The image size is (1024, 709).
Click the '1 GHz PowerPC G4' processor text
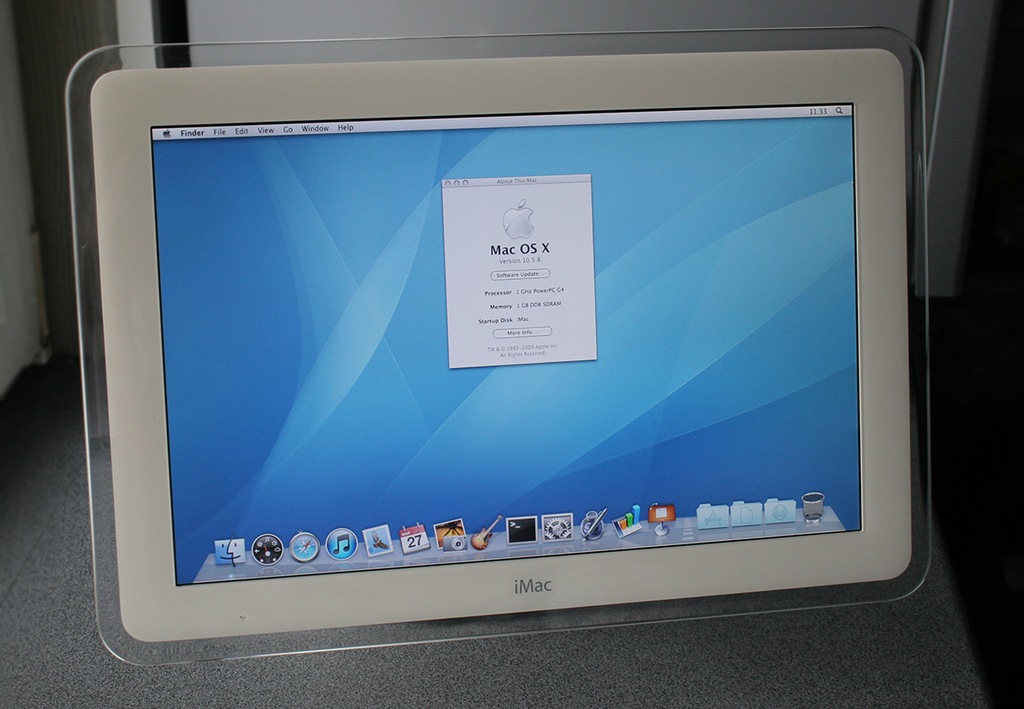click(540, 291)
